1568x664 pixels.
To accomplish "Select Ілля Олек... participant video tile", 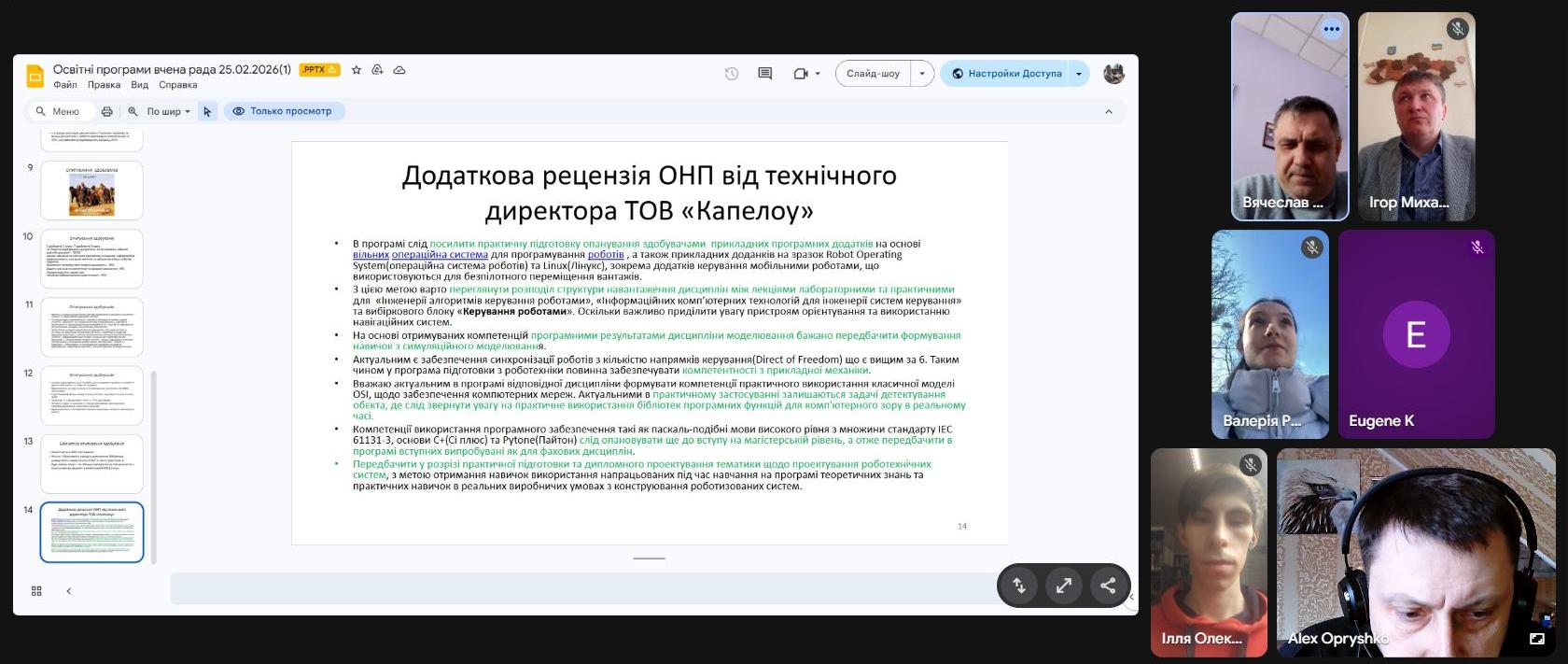I will coord(1209,552).
